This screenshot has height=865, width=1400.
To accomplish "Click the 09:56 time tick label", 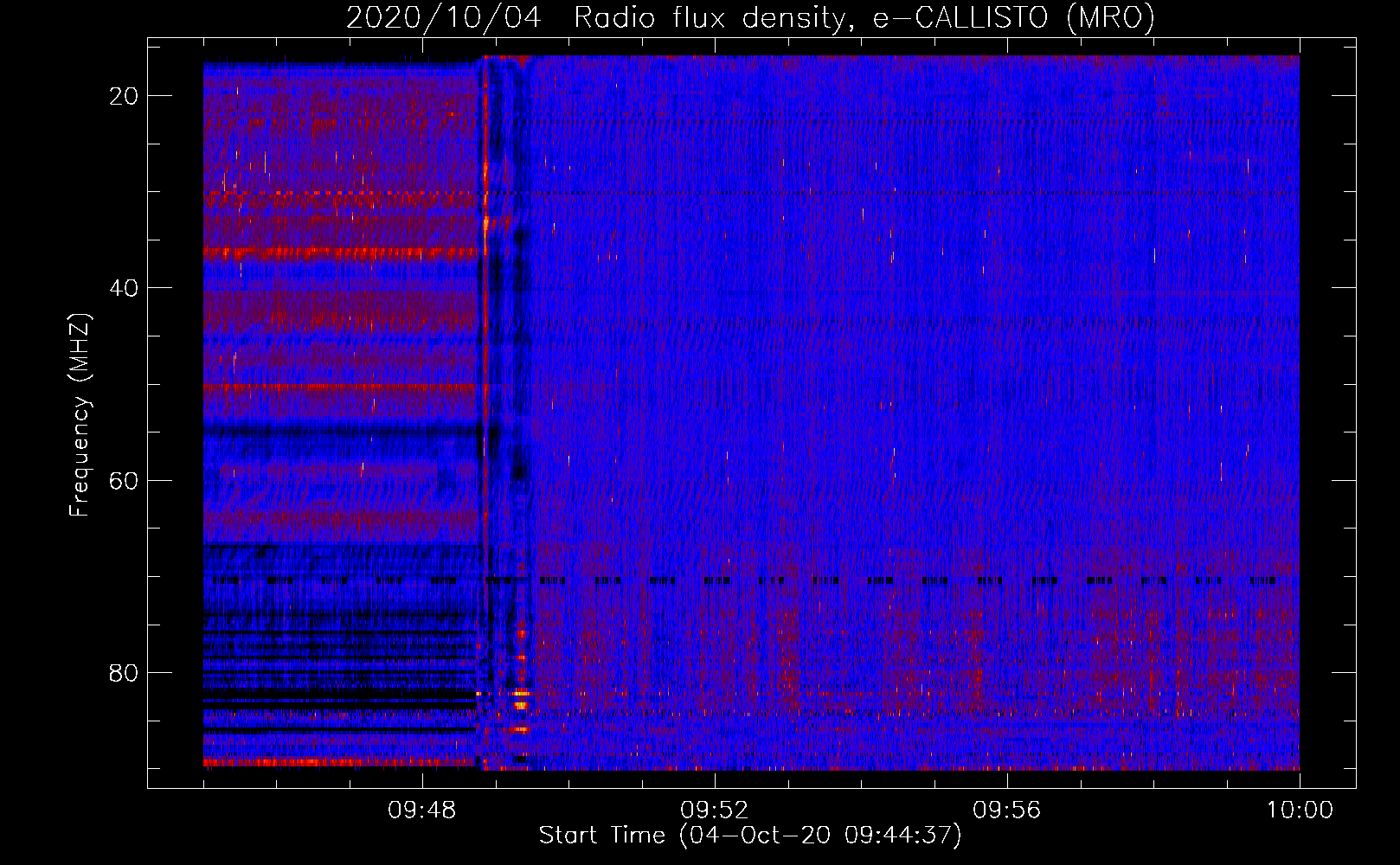I will coord(1006,811).
